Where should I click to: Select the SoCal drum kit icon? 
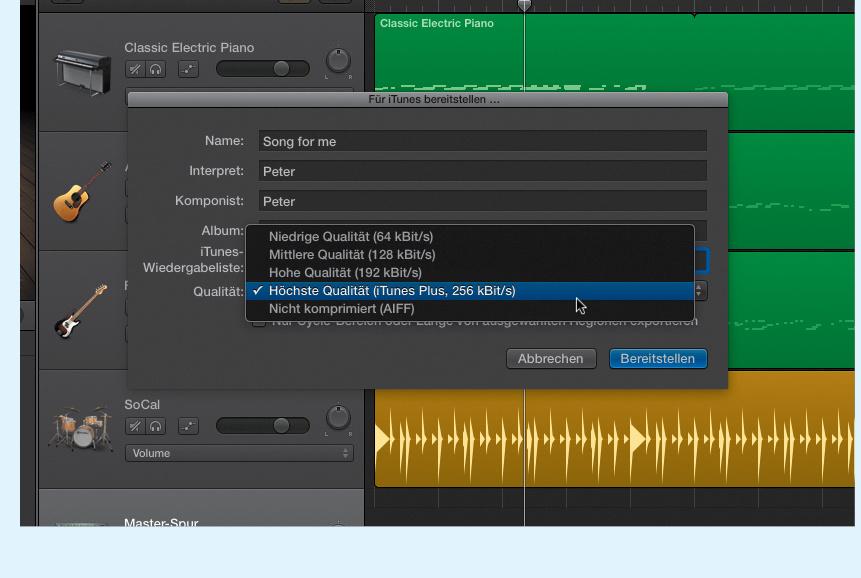click(x=81, y=429)
